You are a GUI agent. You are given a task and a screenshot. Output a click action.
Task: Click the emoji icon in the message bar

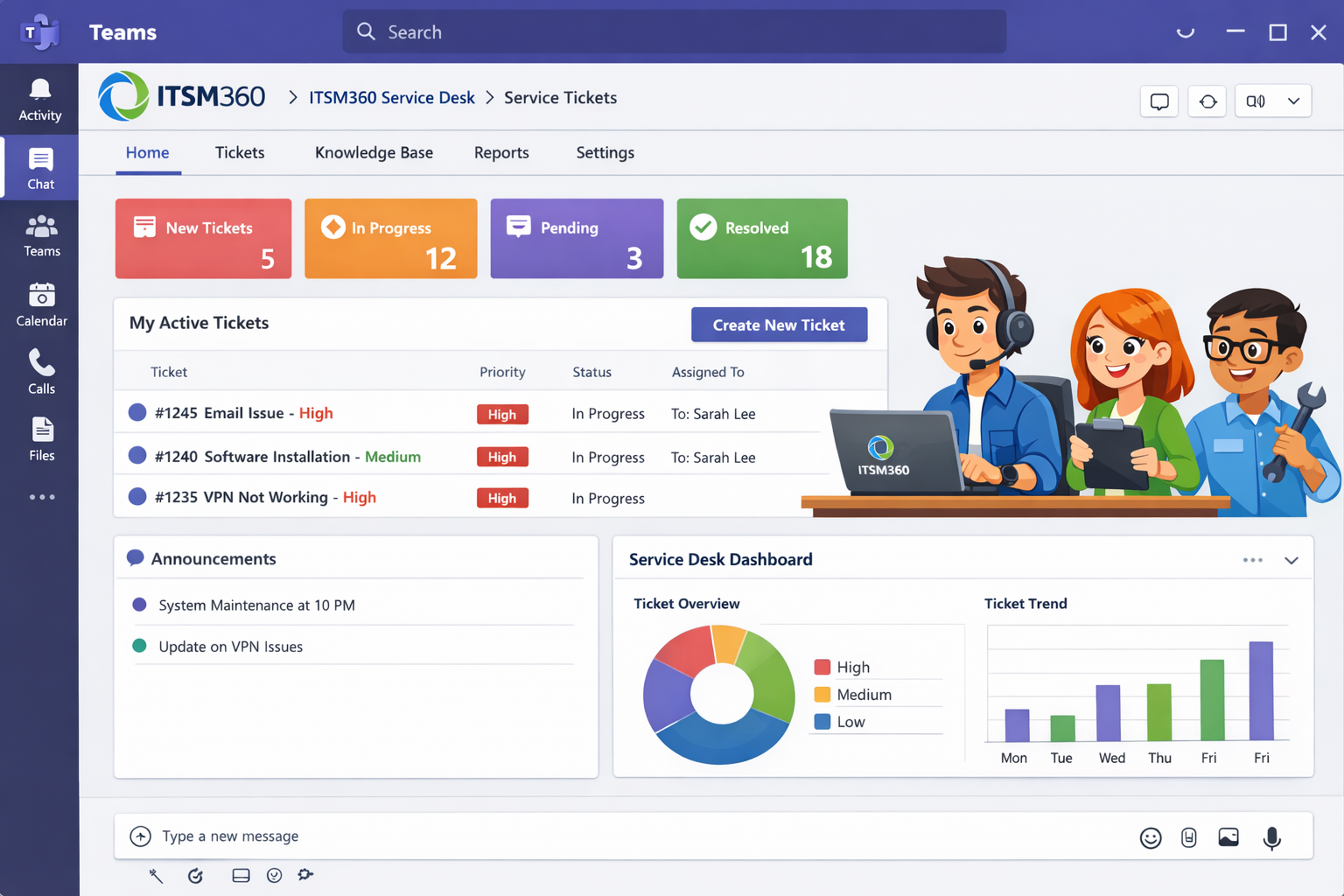point(1150,837)
